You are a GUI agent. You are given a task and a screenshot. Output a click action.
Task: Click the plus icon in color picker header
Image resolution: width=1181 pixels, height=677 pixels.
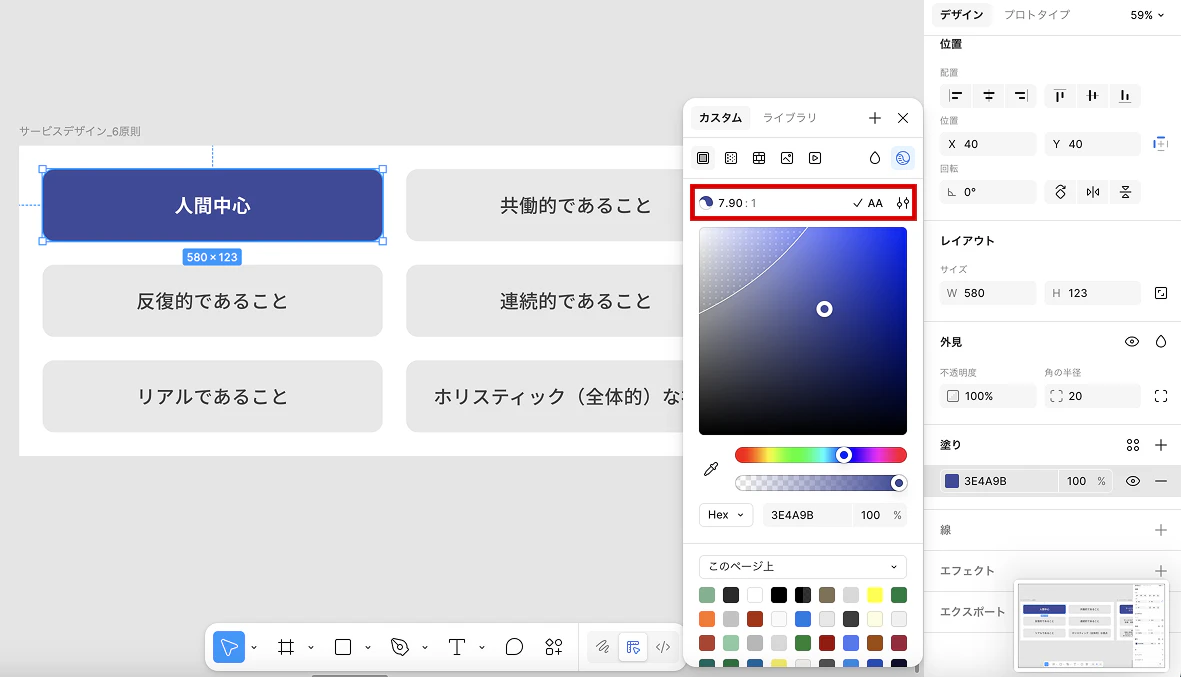pos(874,118)
